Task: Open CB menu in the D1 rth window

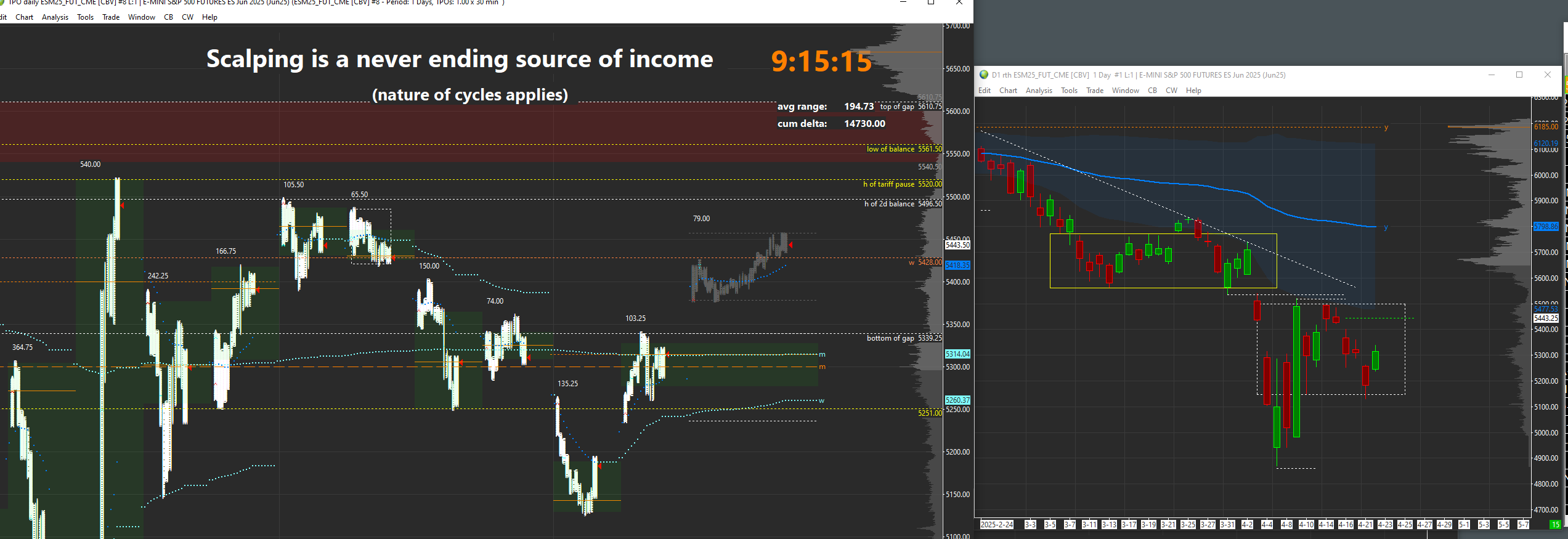Action: pos(1152,91)
